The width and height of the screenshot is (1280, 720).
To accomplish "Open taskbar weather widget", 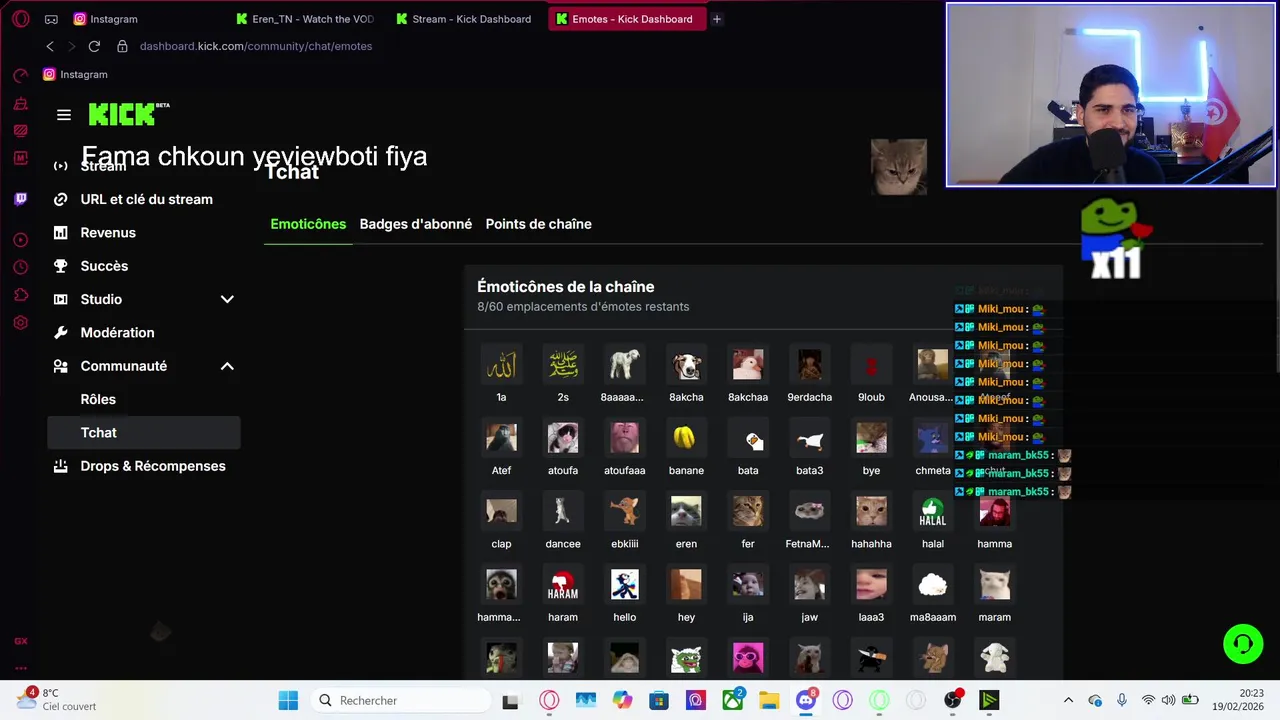I will click(x=56, y=699).
